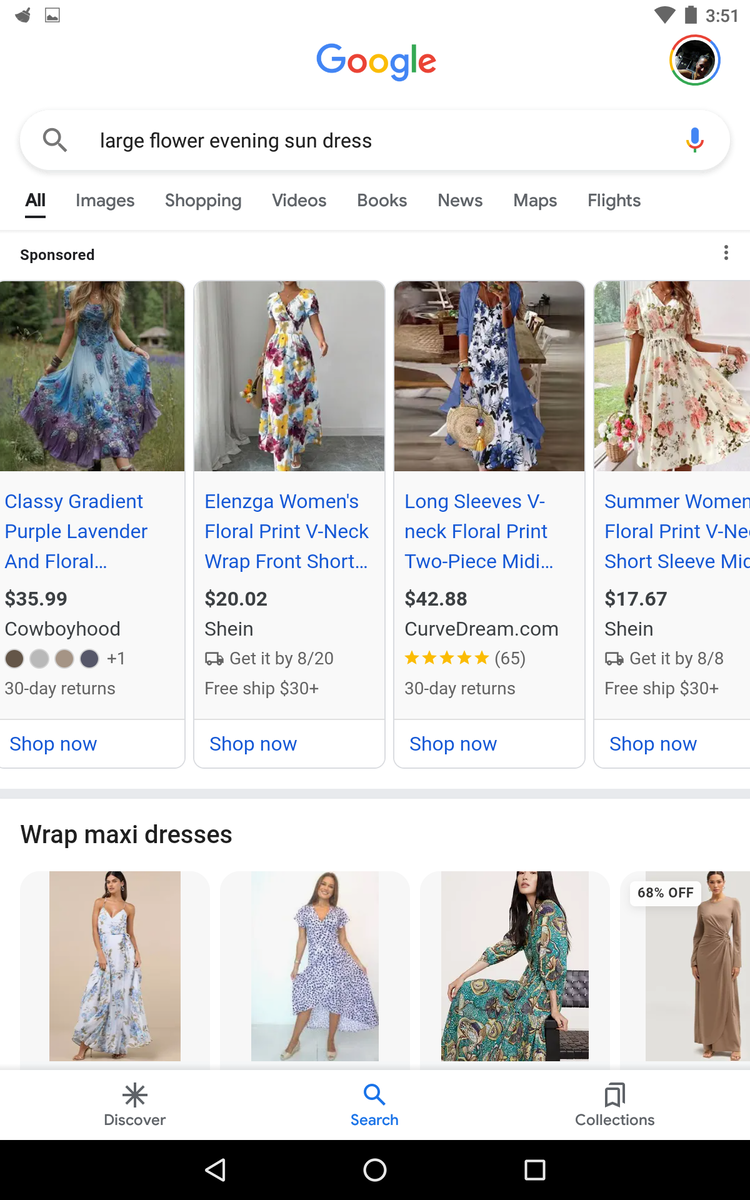Open Elenzga Women's Floral Print dress link
The width and height of the screenshot is (750, 1200).
[287, 531]
